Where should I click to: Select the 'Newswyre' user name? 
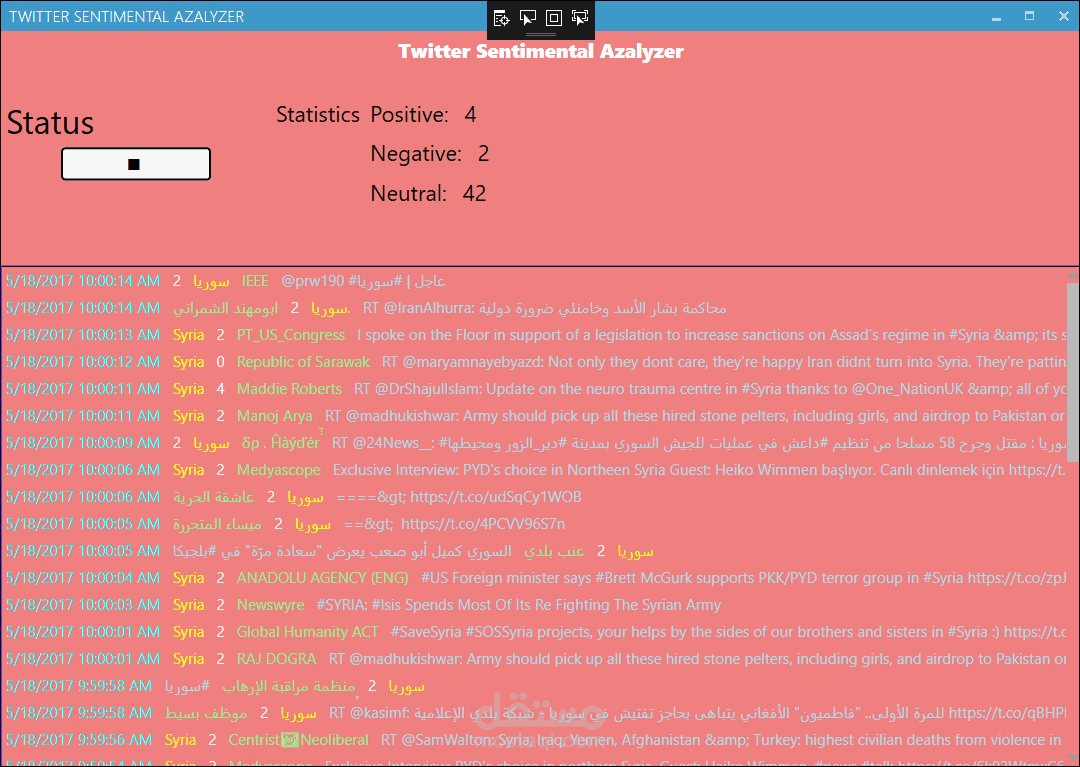pos(271,605)
